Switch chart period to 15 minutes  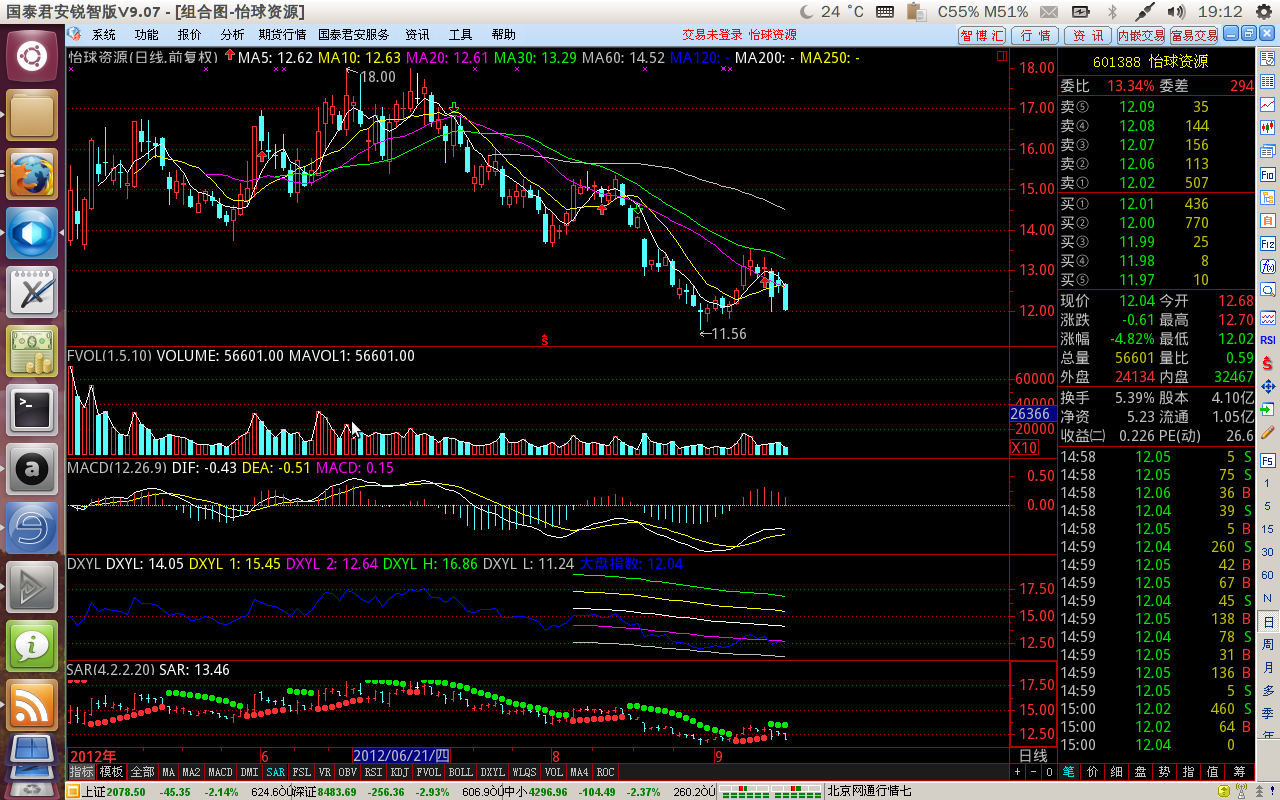pyautogui.click(x=1268, y=529)
